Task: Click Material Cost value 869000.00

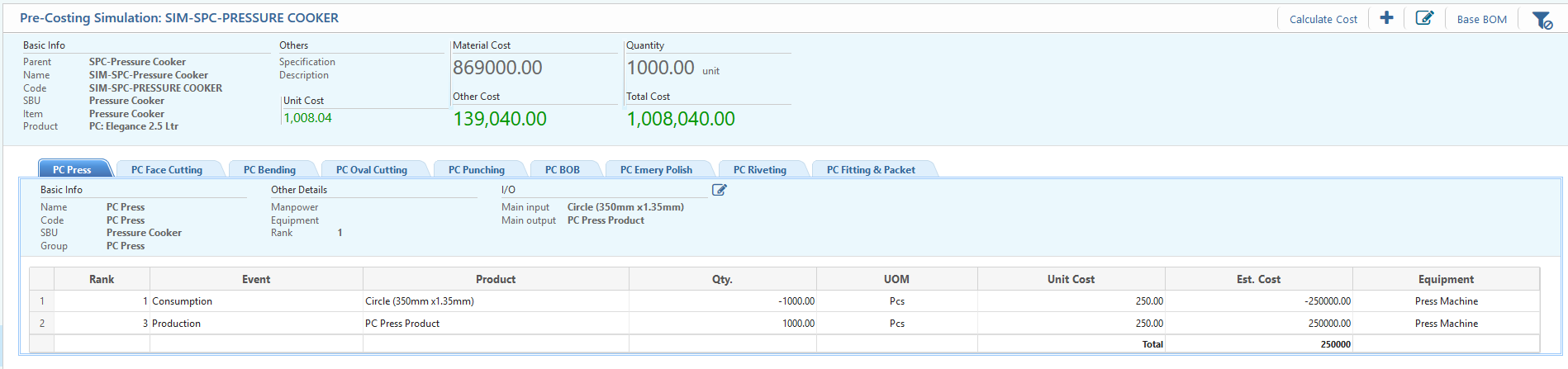Action: (497, 68)
